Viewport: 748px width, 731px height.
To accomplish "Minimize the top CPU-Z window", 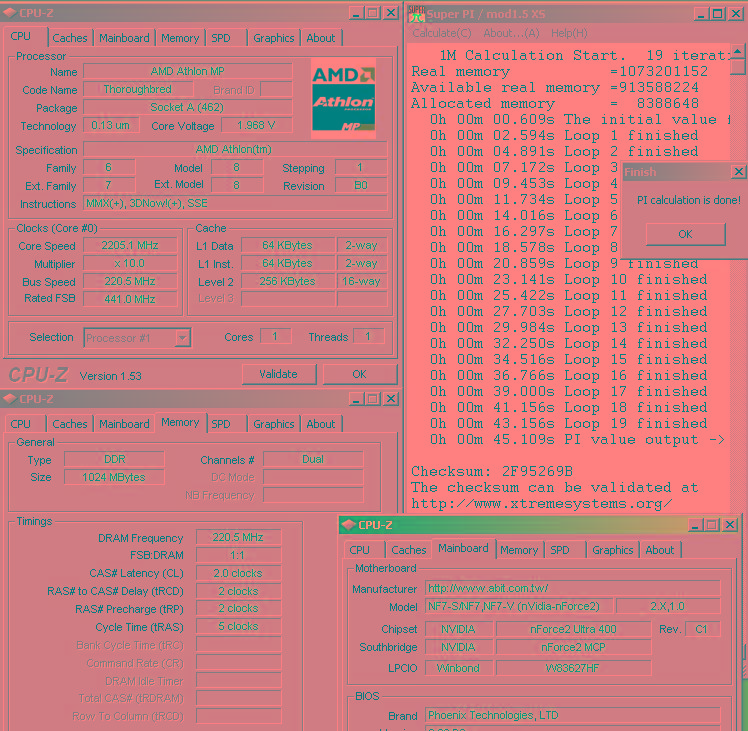I will 356,13.
